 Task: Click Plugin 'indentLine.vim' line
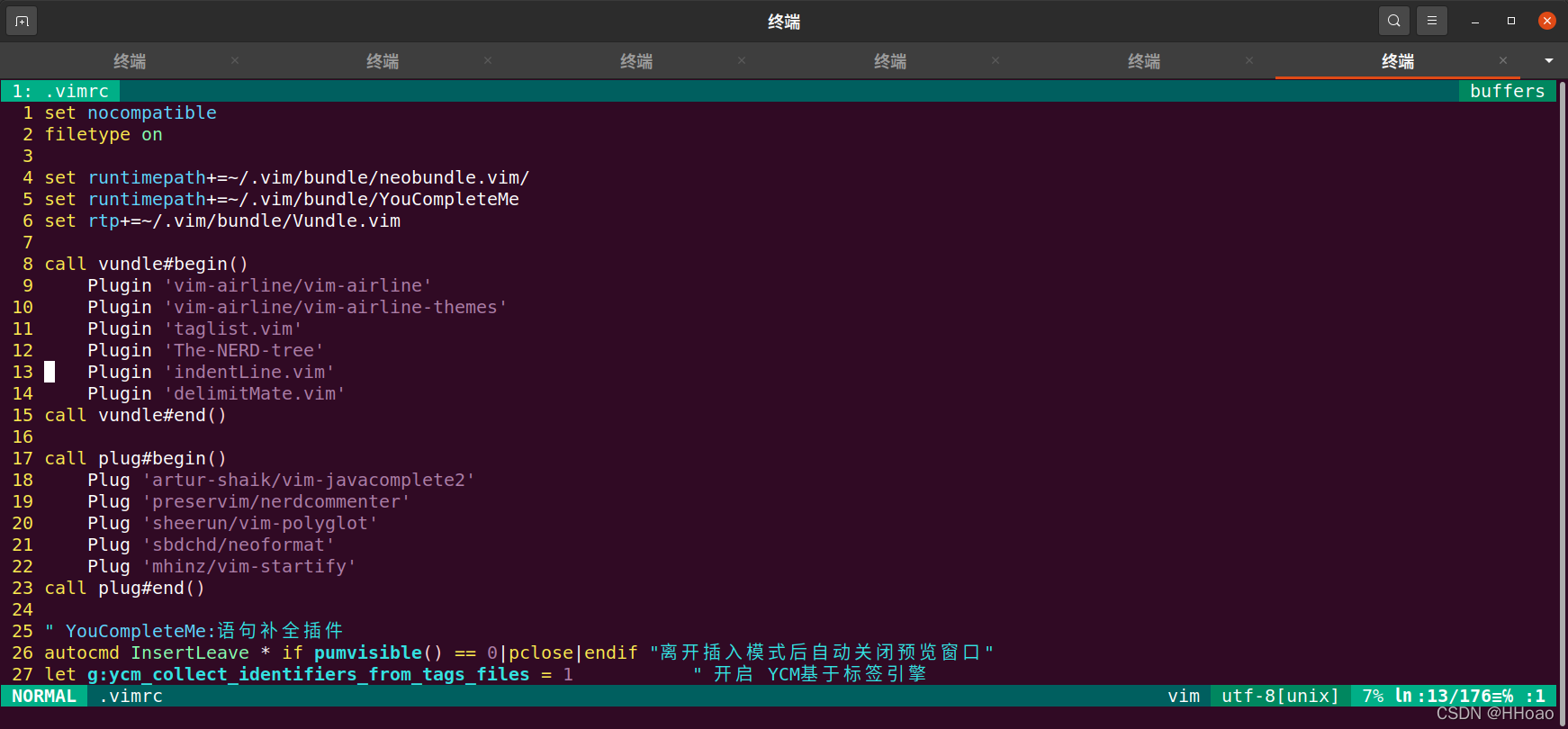click(212, 372)
